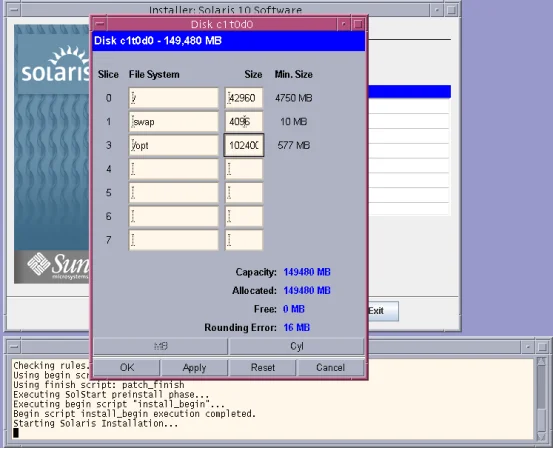This screenshot has height=449, width=553.
Task: Click slice 4 size field
Action: 244,169
